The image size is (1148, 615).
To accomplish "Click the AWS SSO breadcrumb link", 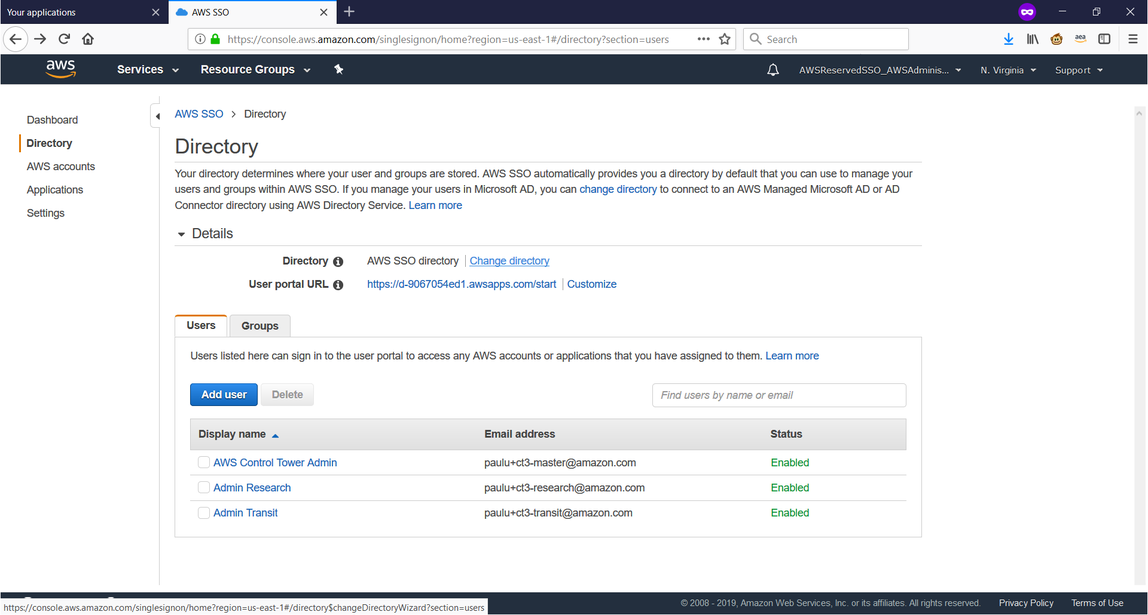I will tap(199, 114).
